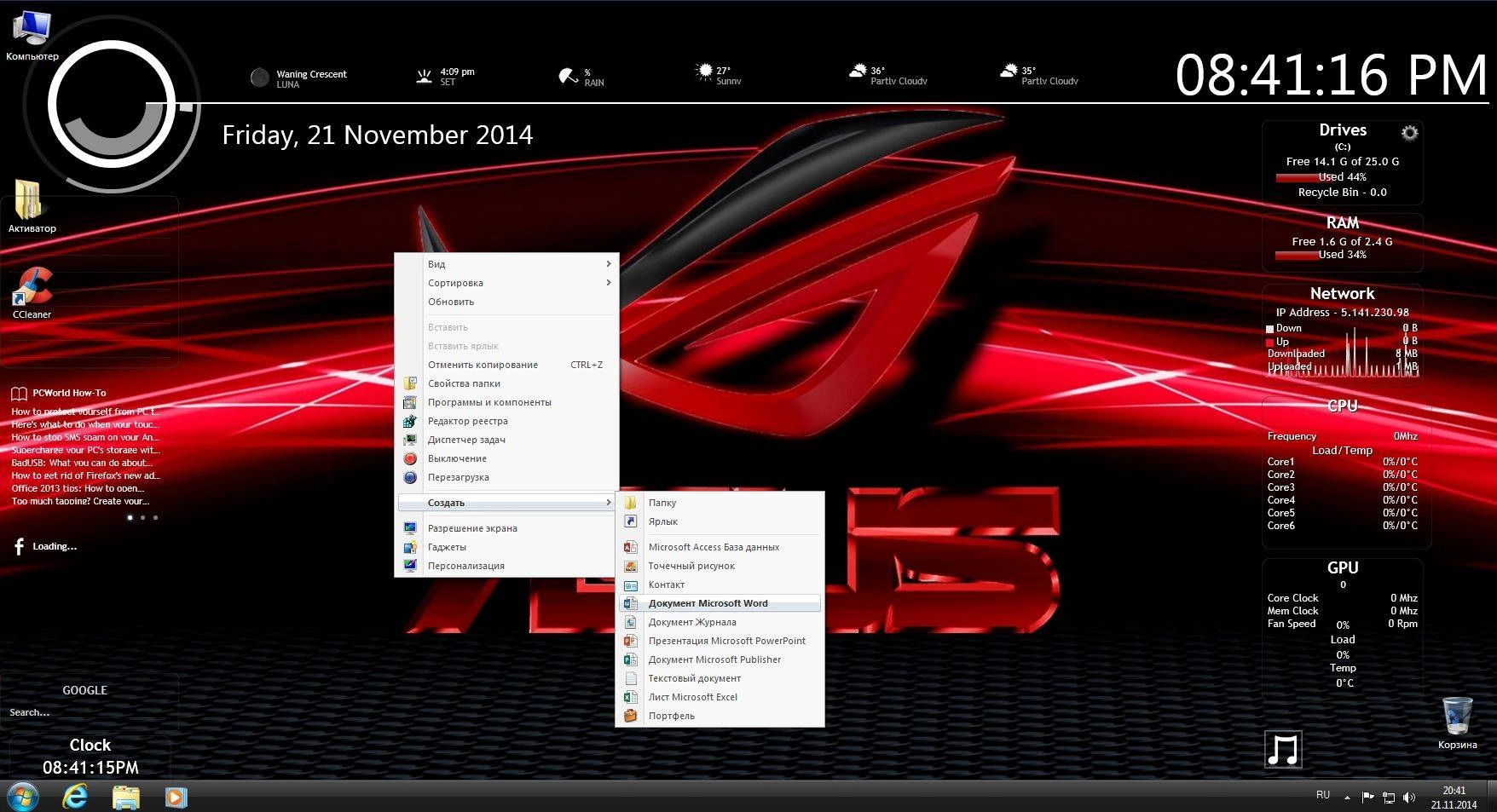Open 'Office 2013 tips' headline
The width and height of the screenshot is (1497, 812).
click(78, 488)
